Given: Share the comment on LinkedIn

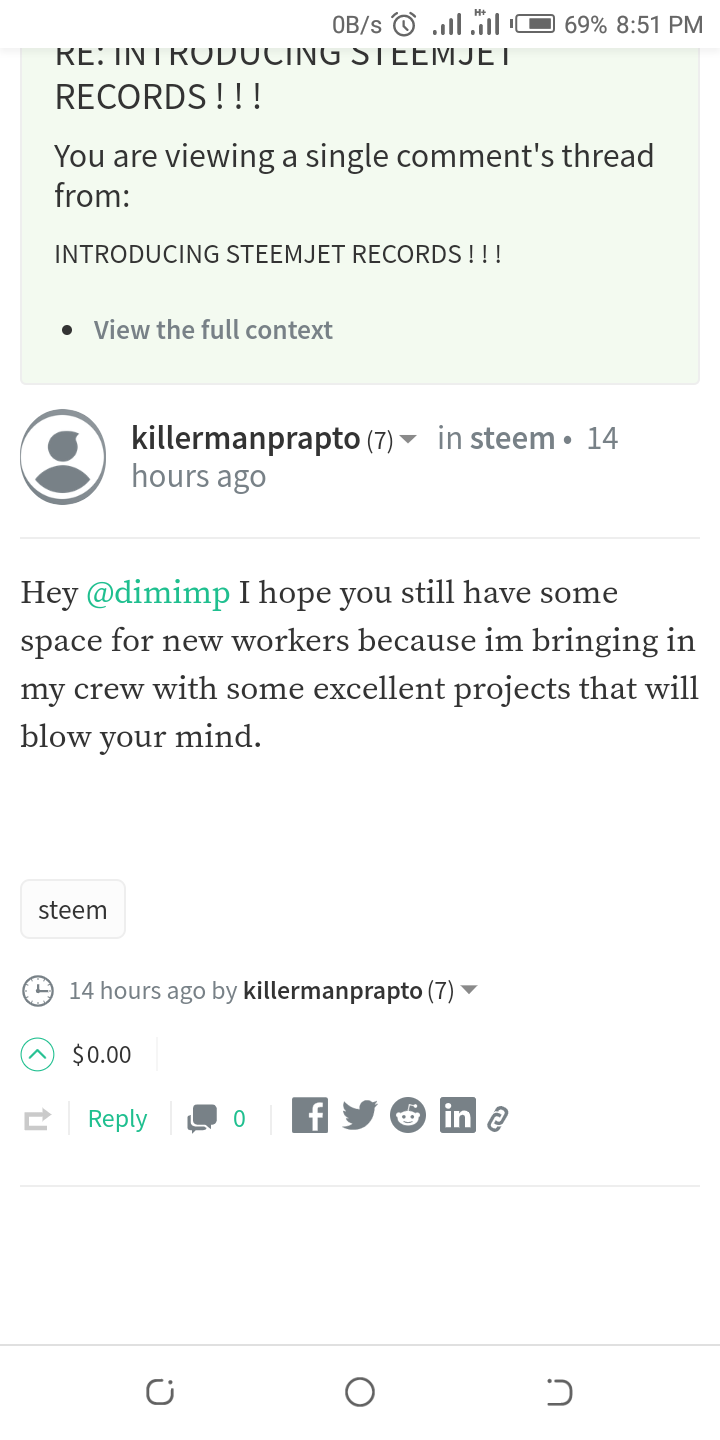Looking at the screenshot, I should (x=457, y=1116).
